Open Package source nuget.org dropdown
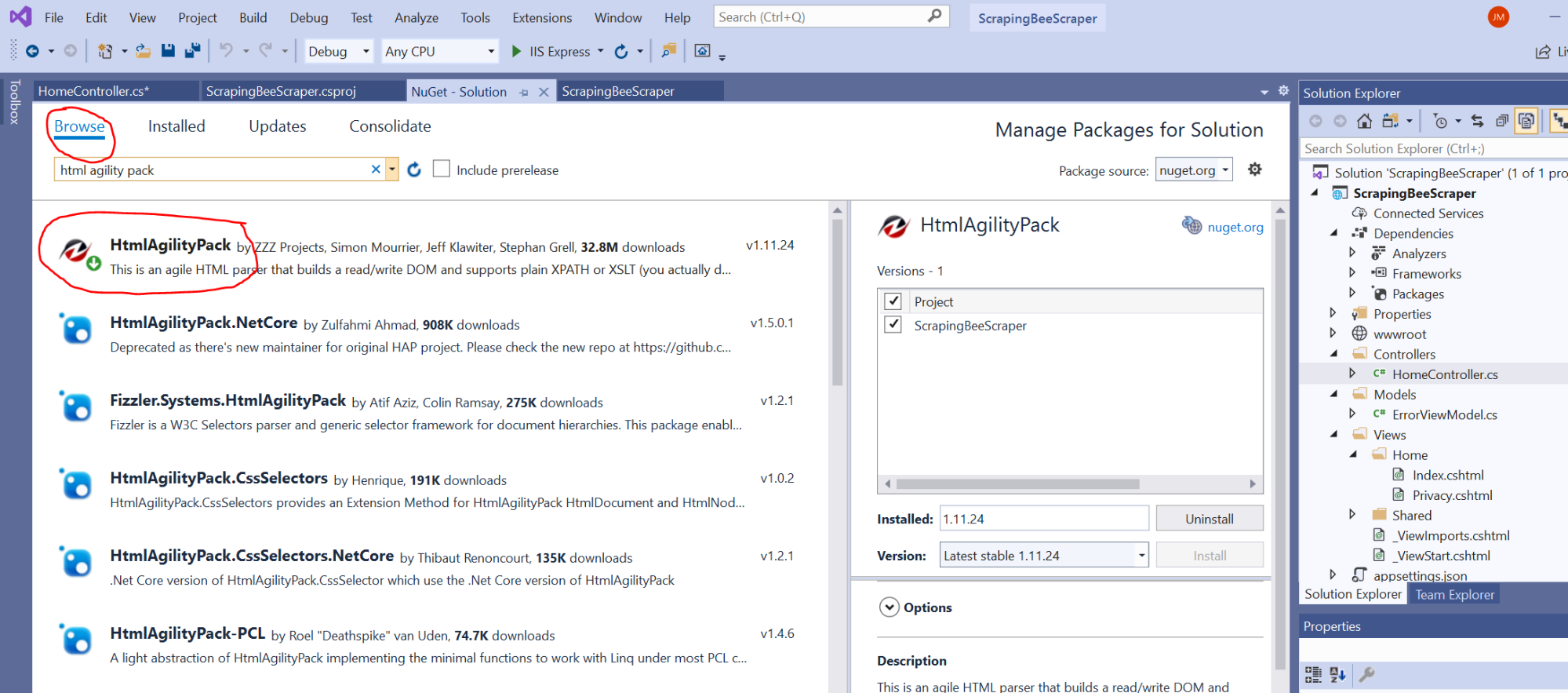 pyautogui.click(x=1194, y=170)
